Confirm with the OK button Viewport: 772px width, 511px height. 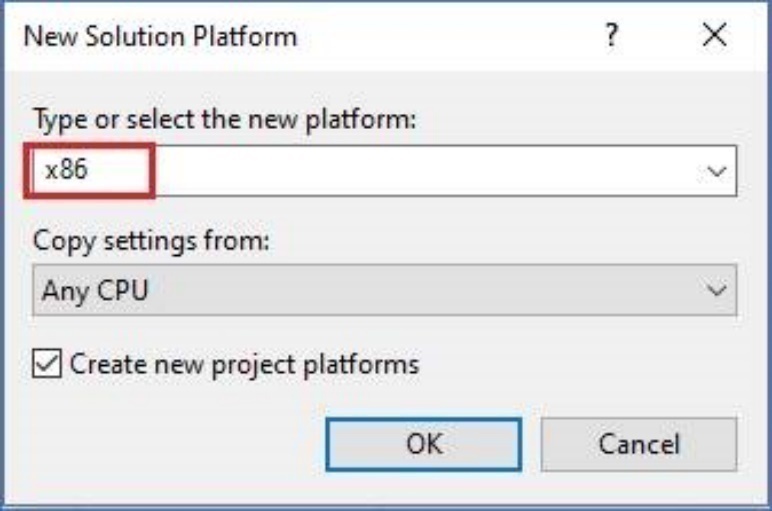[x=424, y=444]
